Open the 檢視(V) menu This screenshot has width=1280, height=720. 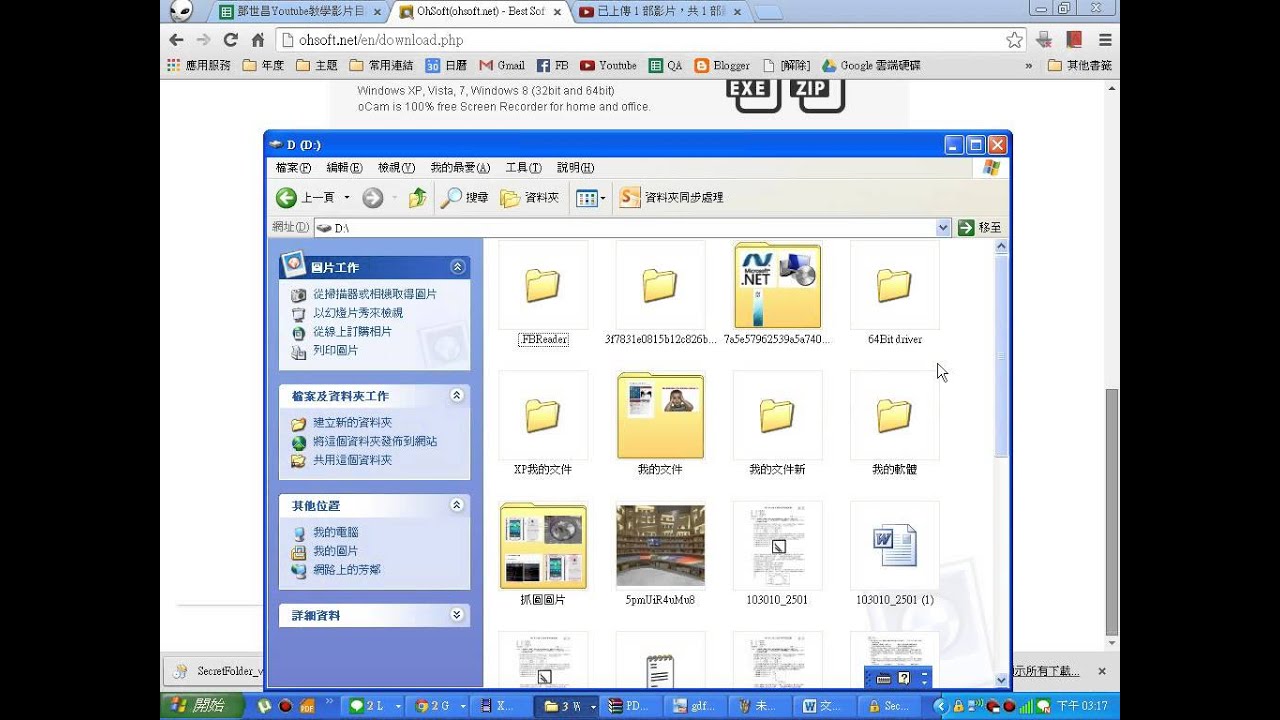click(x=396, y=168)
